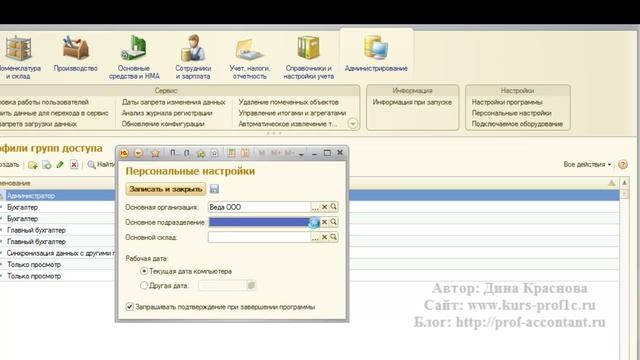Click the M+ button in title bar

tap(276, 153)
